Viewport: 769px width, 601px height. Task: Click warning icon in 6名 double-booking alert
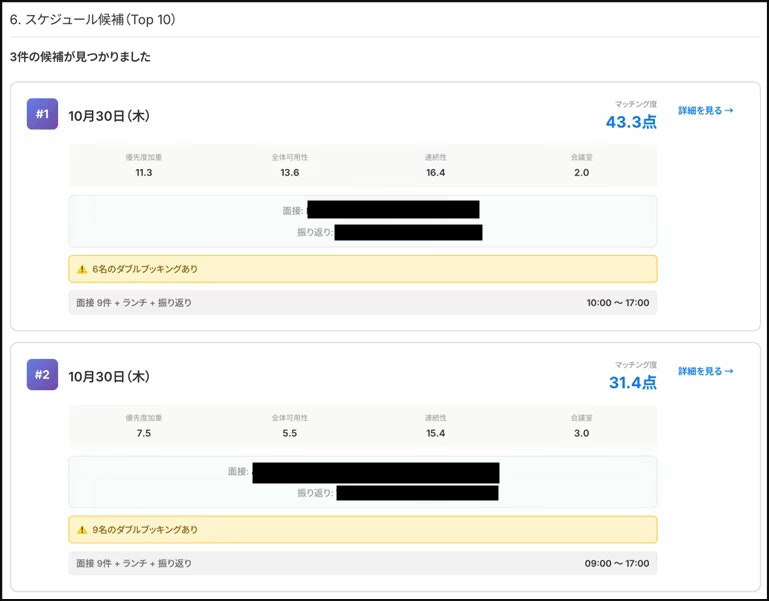coord(82,269)
